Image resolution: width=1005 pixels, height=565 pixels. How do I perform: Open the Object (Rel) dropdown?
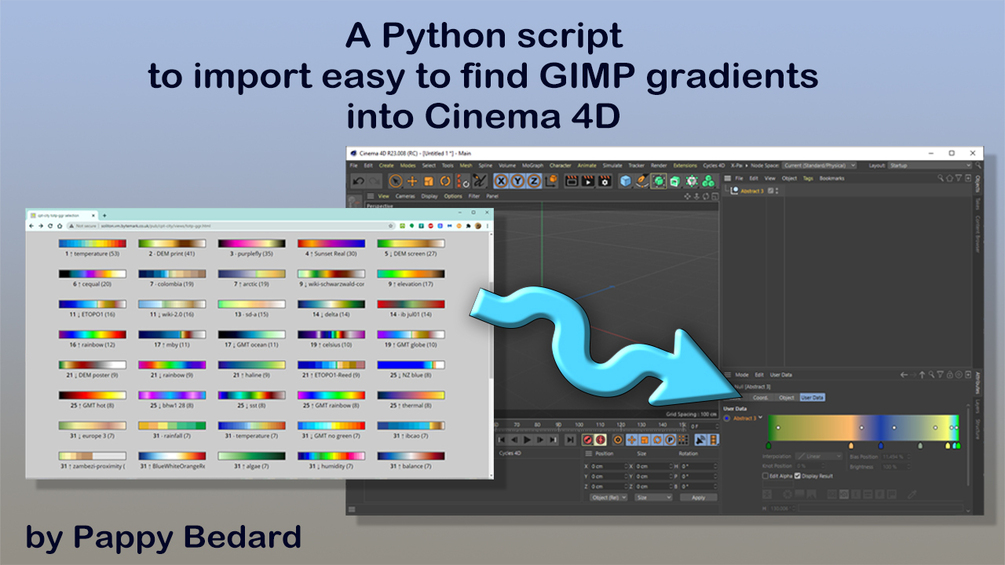[608, 497]
